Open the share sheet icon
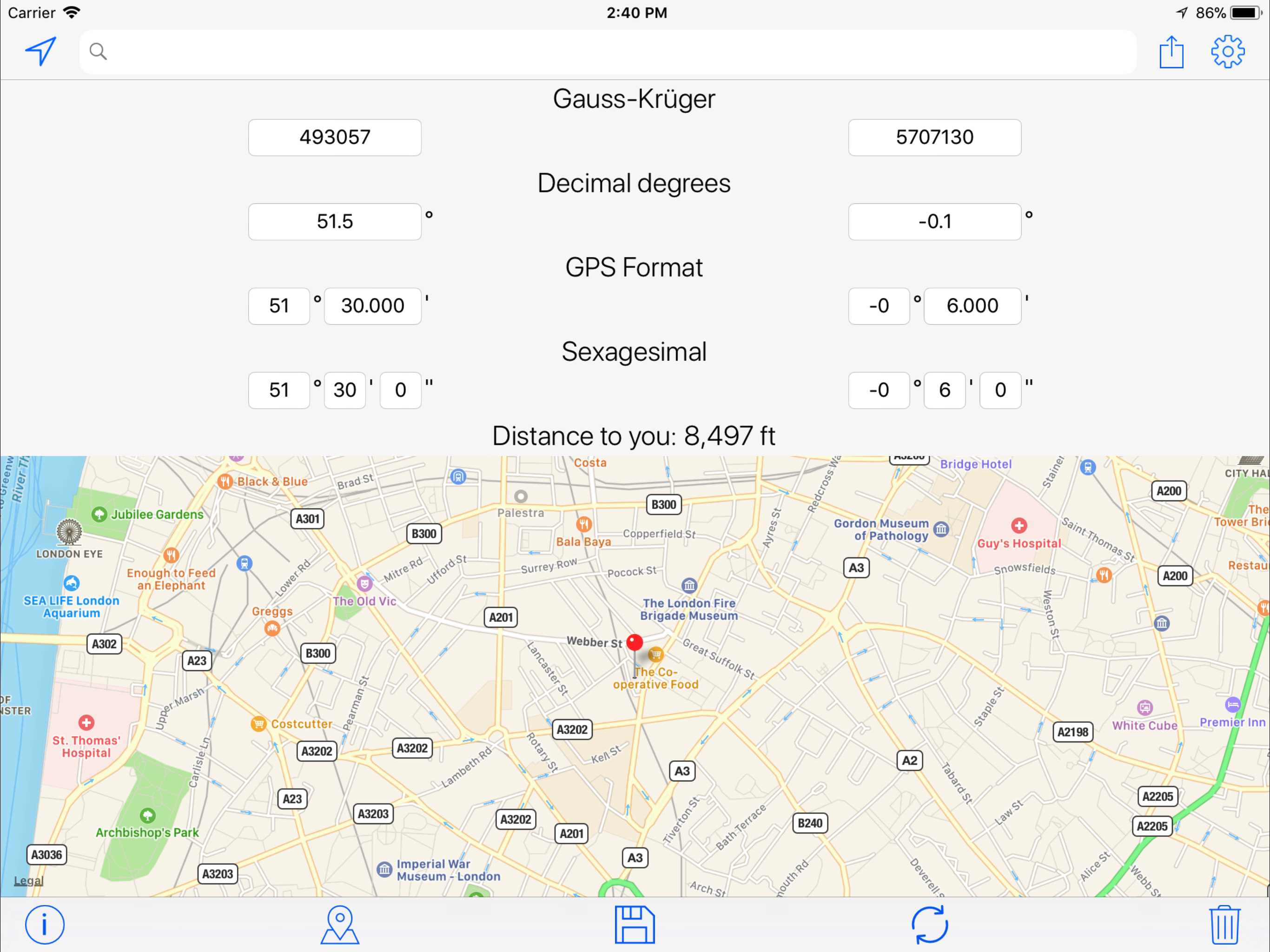The image size is (1270, 952). (x=1171, y=52)
